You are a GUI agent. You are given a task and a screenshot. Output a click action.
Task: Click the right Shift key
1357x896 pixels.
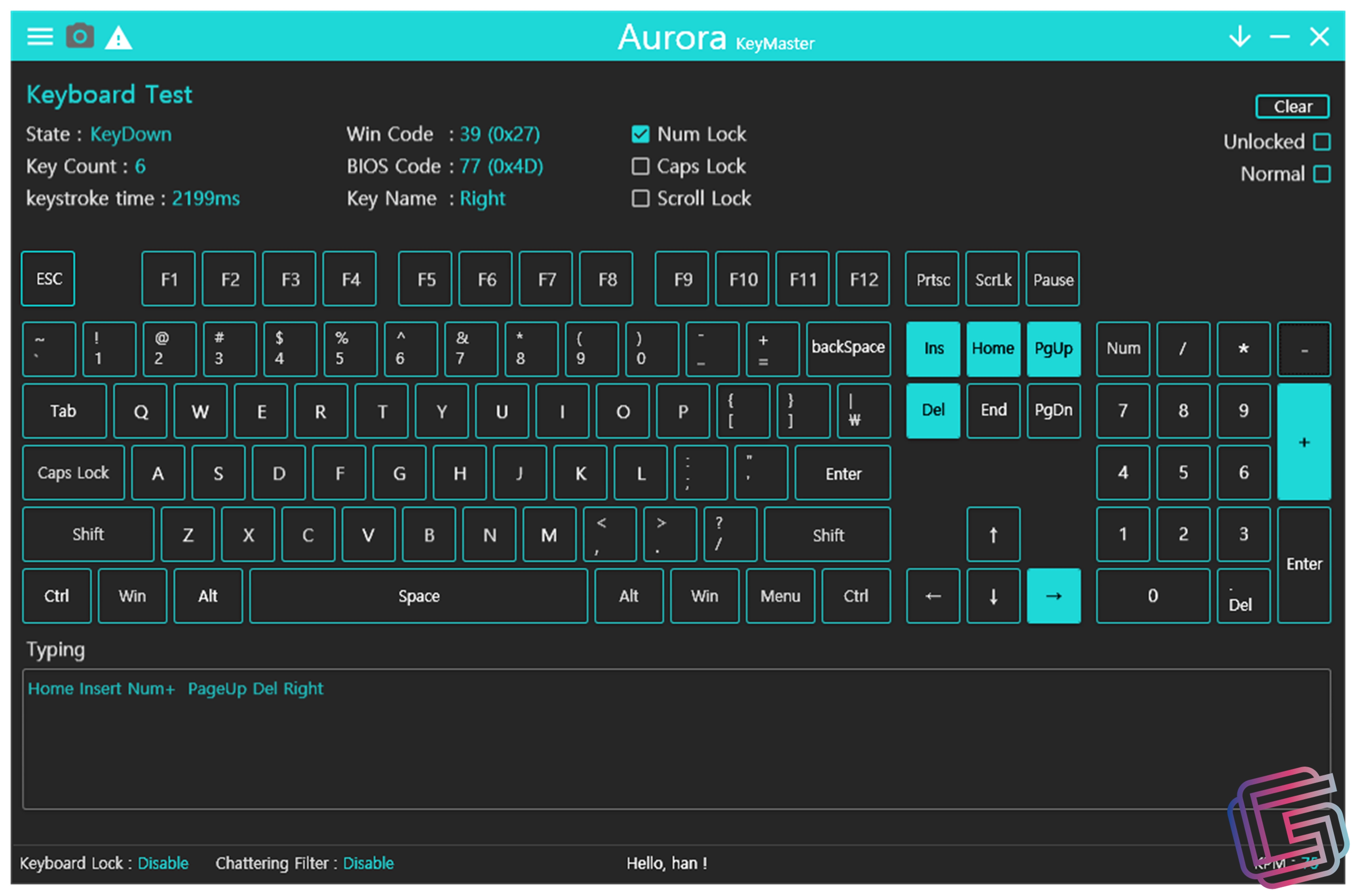click(x=828, y=534)
